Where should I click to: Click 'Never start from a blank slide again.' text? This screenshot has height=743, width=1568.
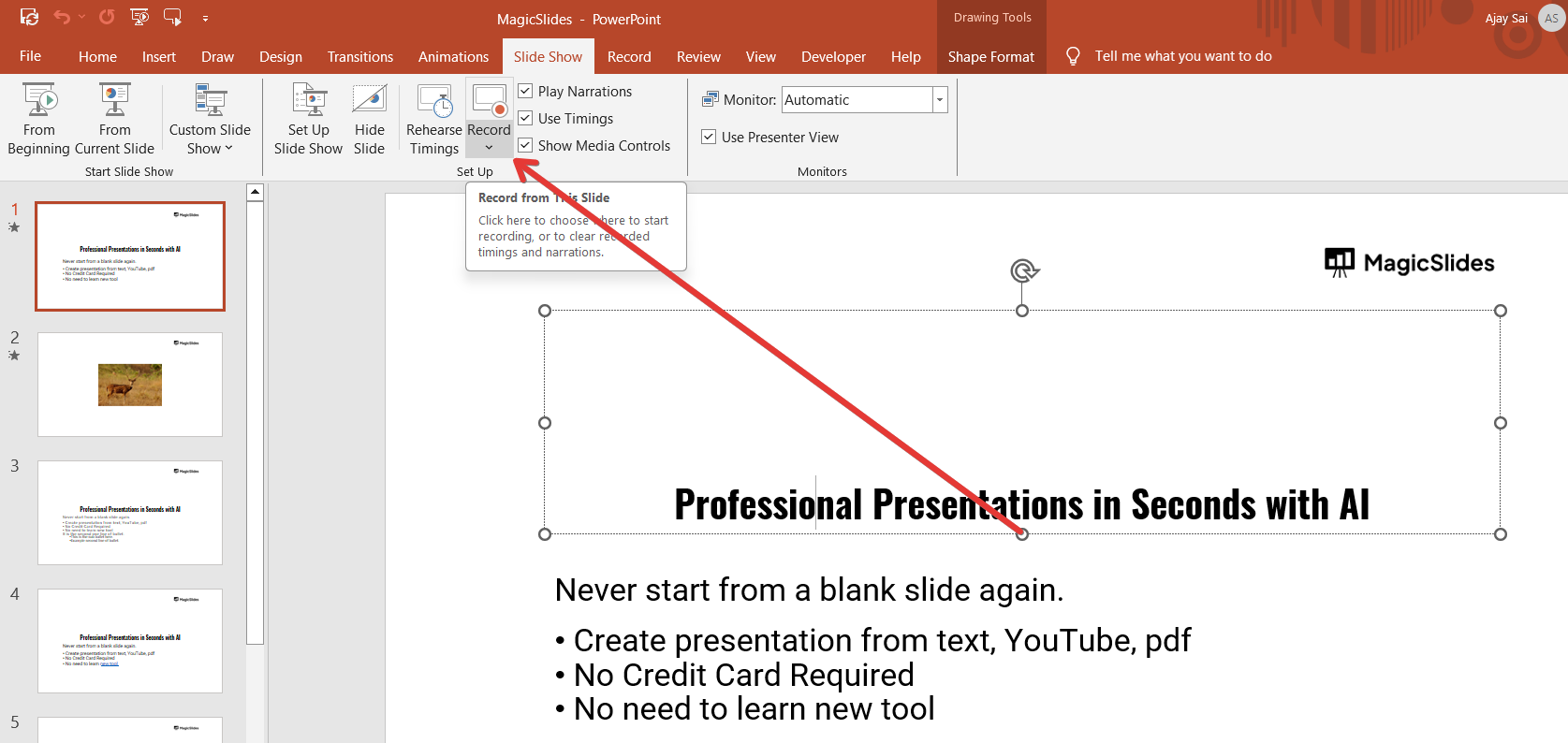809,590
